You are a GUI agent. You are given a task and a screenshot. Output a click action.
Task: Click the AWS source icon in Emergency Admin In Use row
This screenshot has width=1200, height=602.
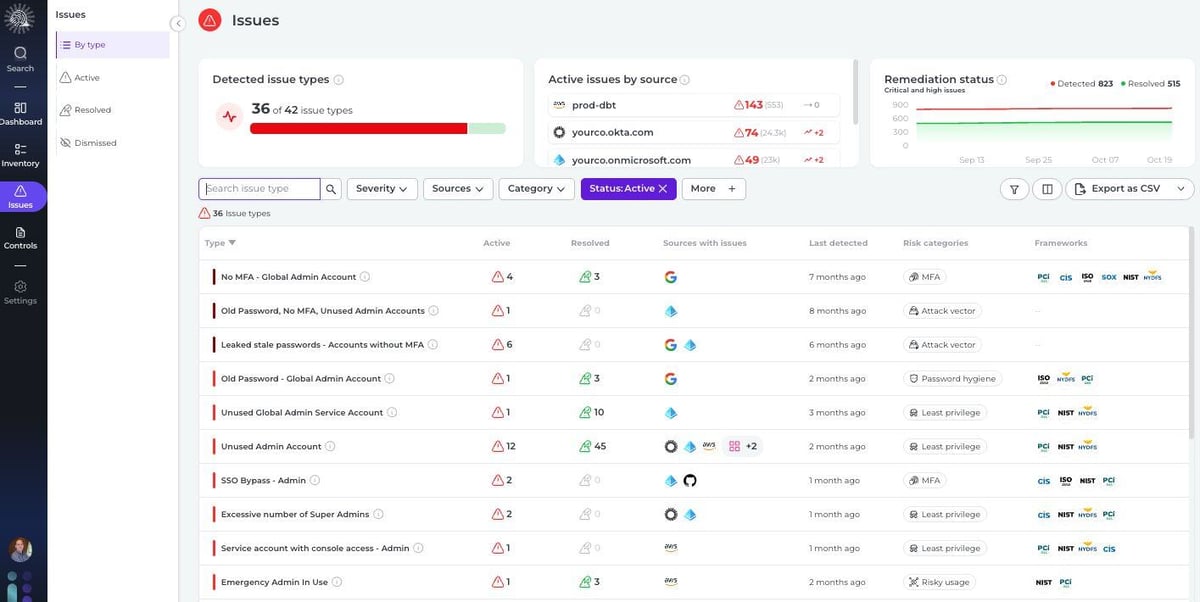671,582
